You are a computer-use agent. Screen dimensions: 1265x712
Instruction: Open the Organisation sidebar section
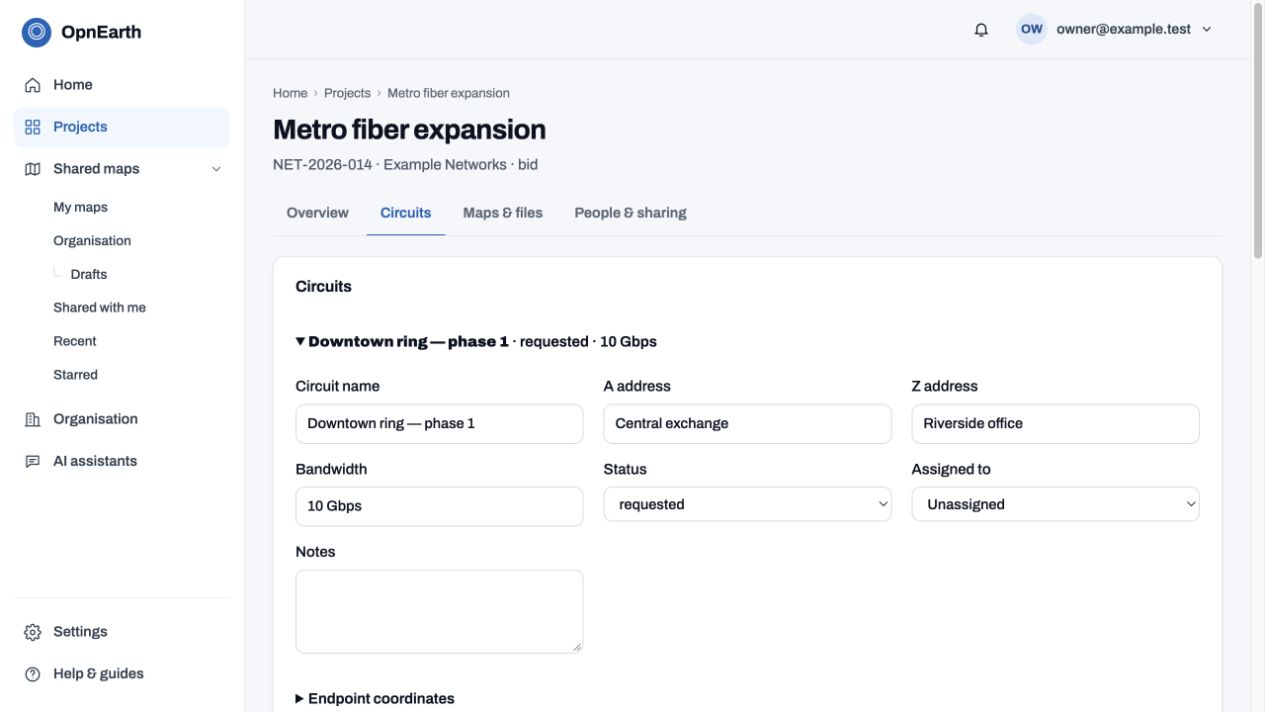pos(122,419)
